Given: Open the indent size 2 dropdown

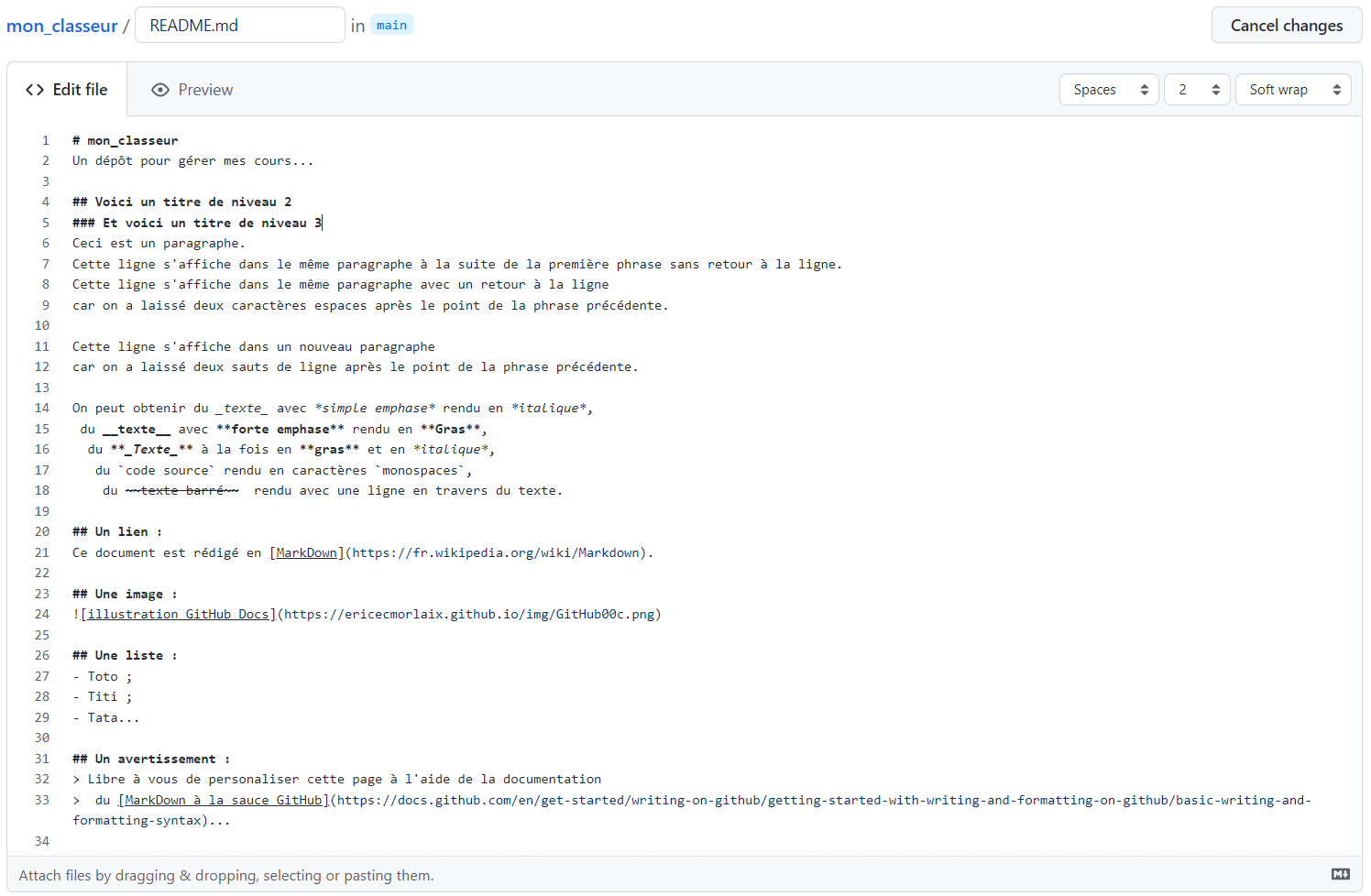Looking at the screenshot, I should 1197,89.
